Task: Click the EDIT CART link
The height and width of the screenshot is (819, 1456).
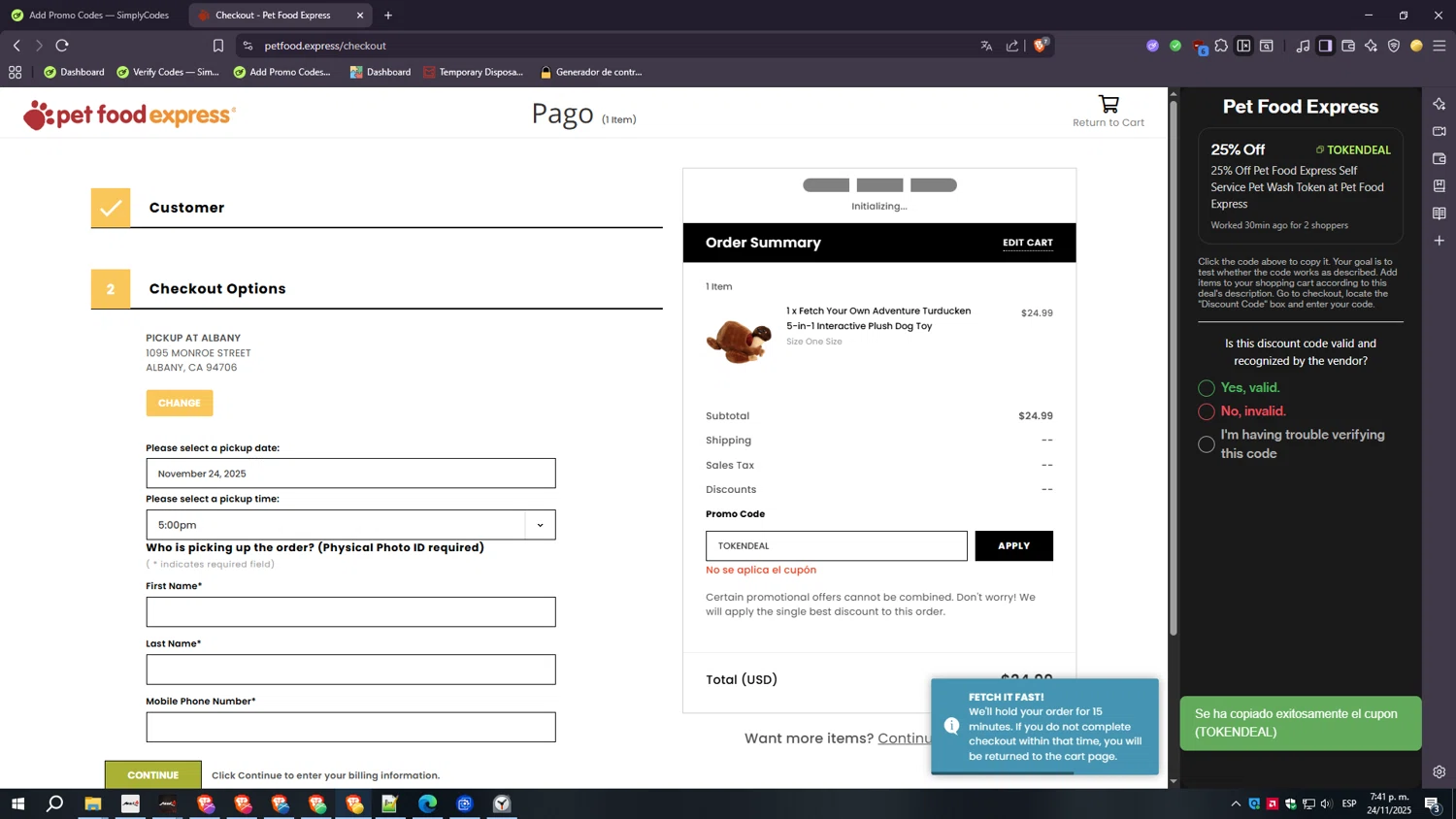Action: click(1027, 243)
